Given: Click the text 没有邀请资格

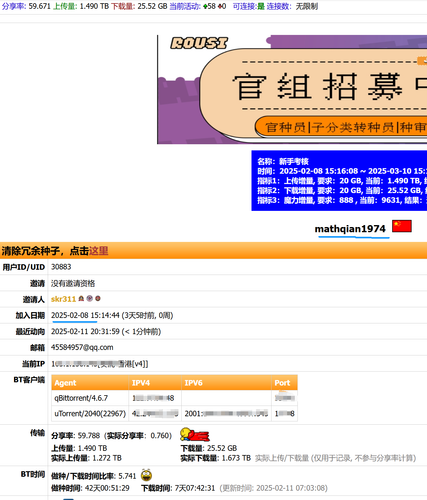Looking at the screenshot, I should [x=73, y=283].
